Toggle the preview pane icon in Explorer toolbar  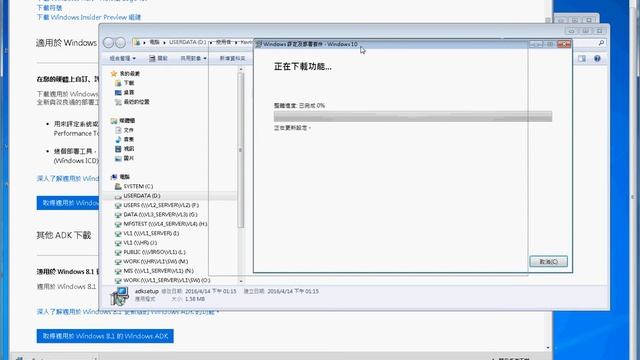tap(582, 59)
